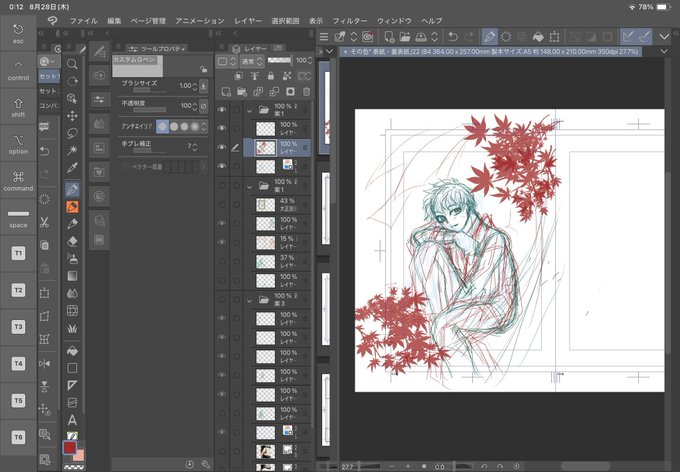Click the brush size pressure settings icon
The height and width of the screenshot is (472, 680).
203,86
